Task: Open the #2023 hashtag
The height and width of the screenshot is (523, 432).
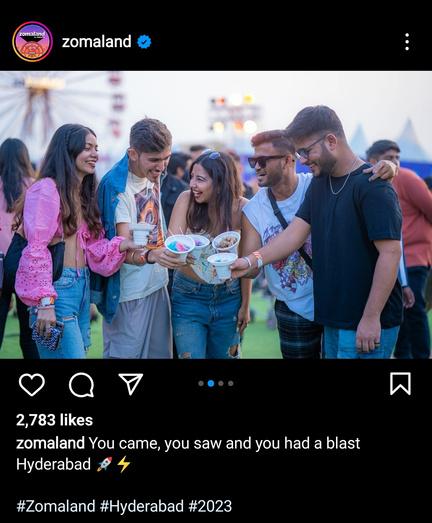Action: coord(210,506)
